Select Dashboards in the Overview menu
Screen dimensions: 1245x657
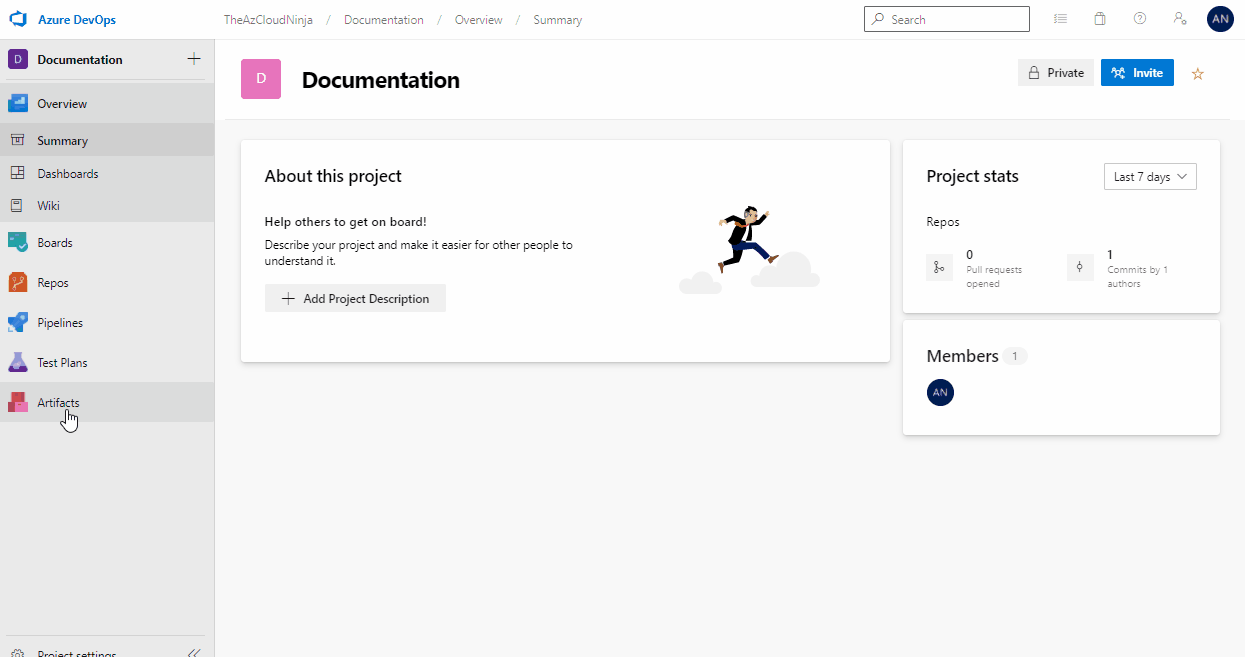point(68,174)
